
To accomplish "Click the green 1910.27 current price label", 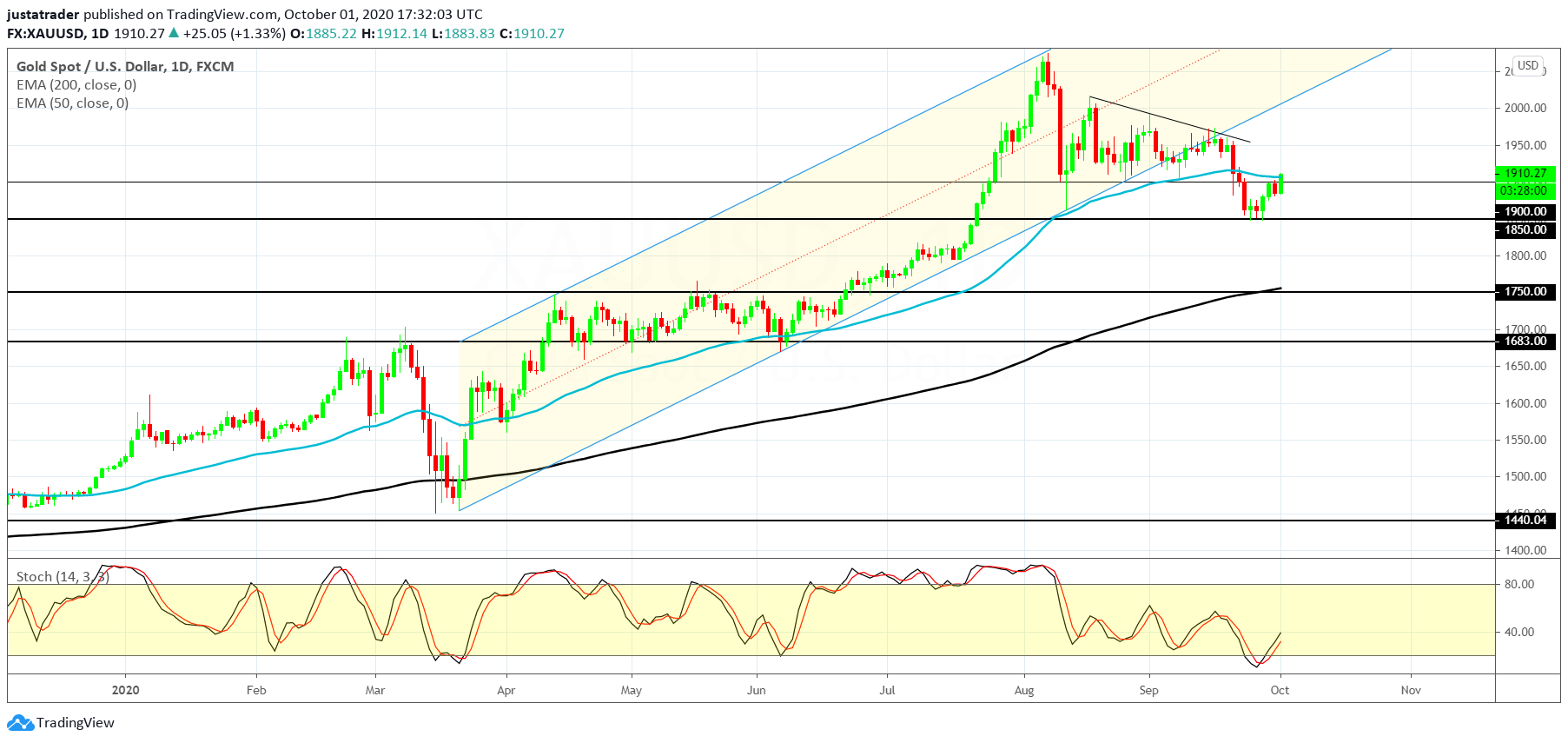I will pos(1525,174).
